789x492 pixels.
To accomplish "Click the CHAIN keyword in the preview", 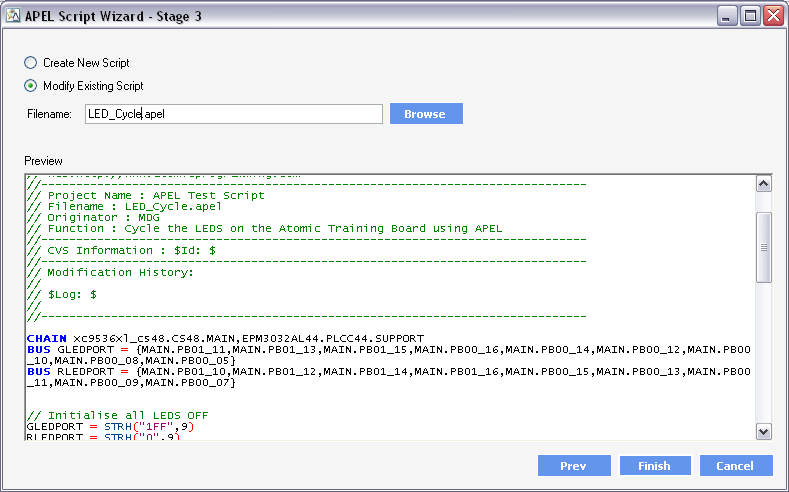I will (x=47, y=338).
